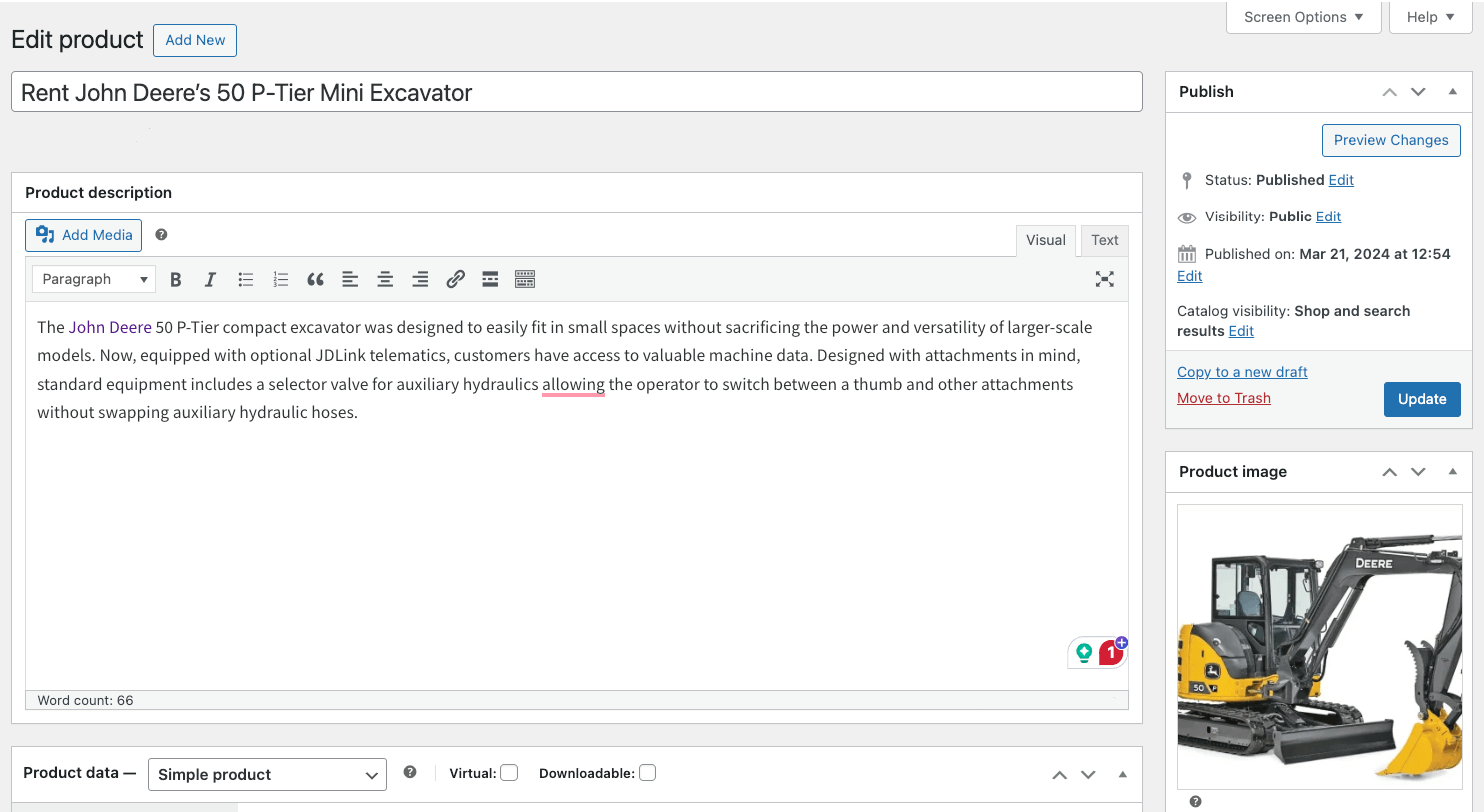Click the excavator product image thumbnail

[1319, 647]
